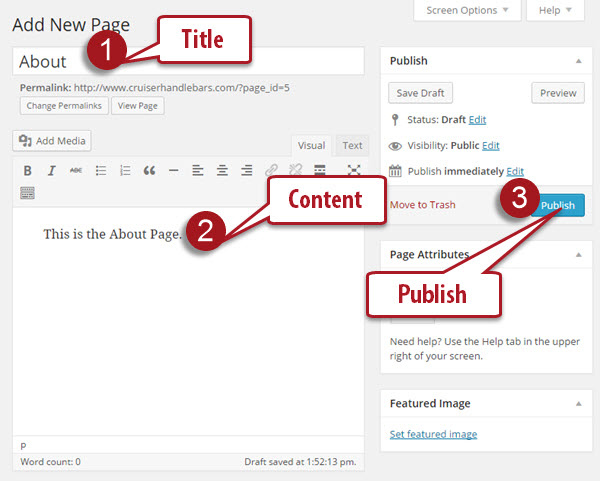600x481 pixels.
Task: Click Move to Trash link
Action: (422, 205)
